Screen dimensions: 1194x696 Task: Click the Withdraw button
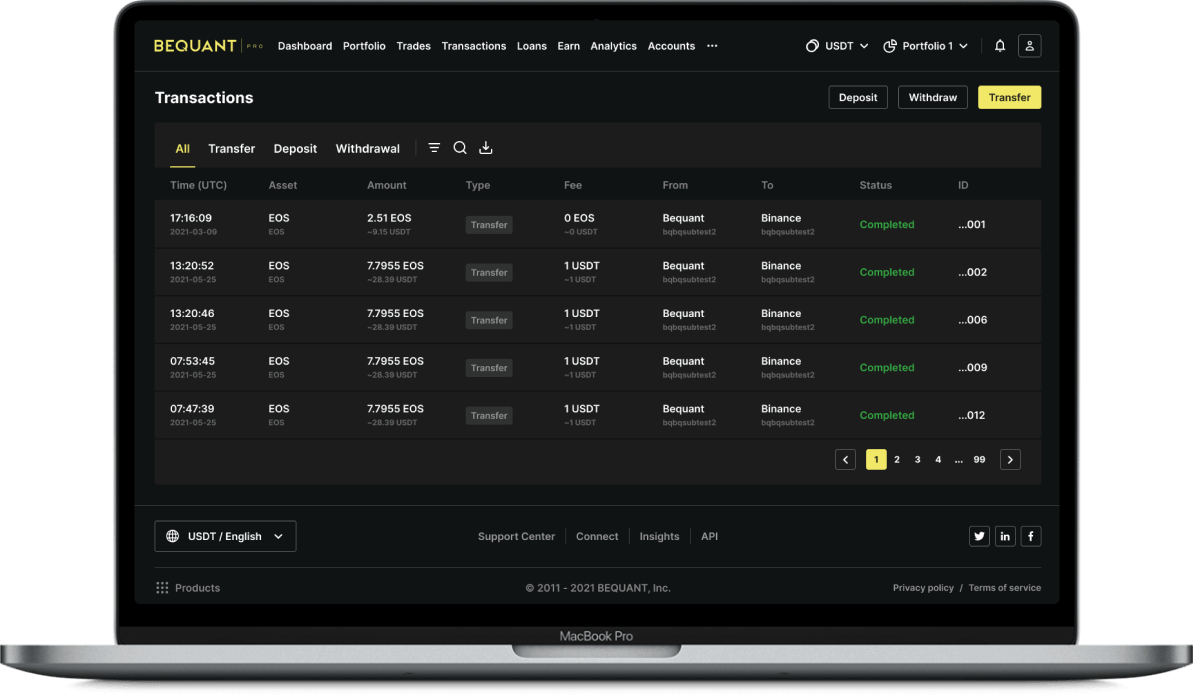pyautogui.click(x=932, y=97)
